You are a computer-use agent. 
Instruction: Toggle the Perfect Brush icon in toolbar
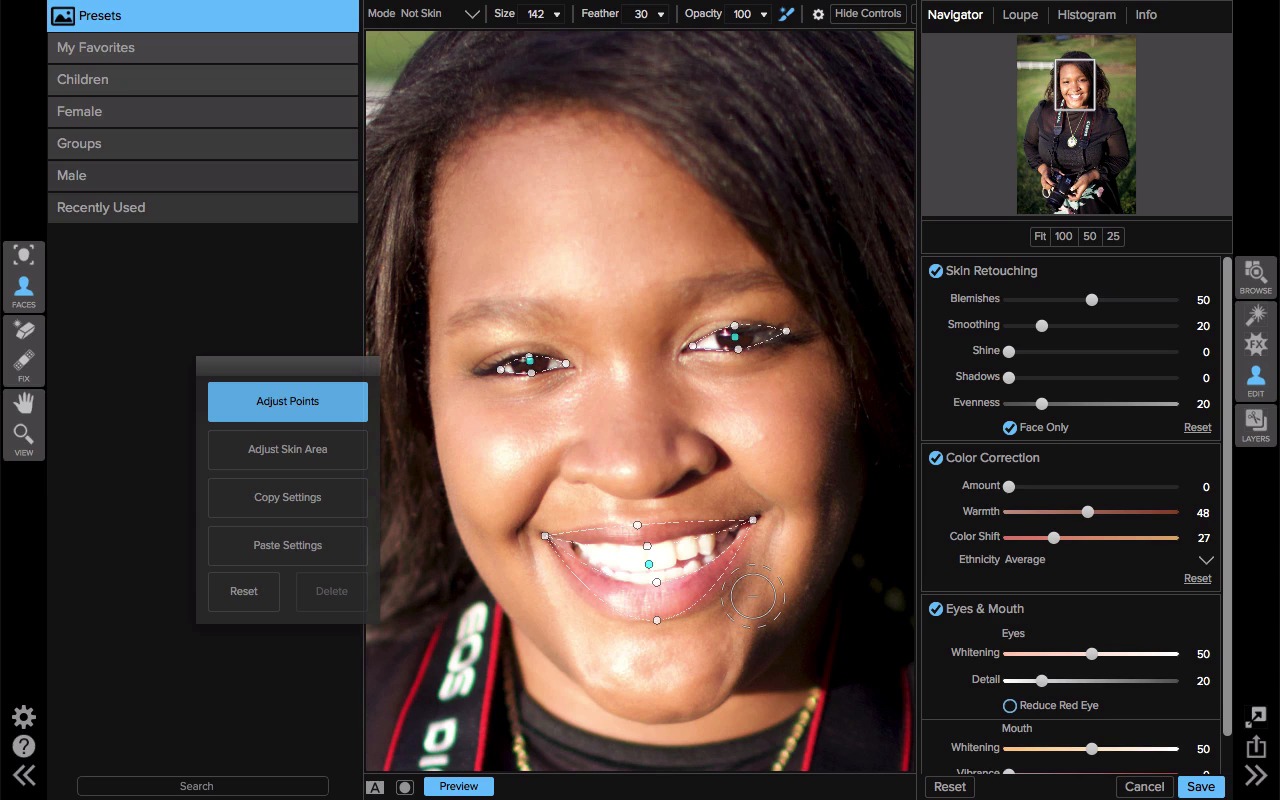tap(787, 14)
